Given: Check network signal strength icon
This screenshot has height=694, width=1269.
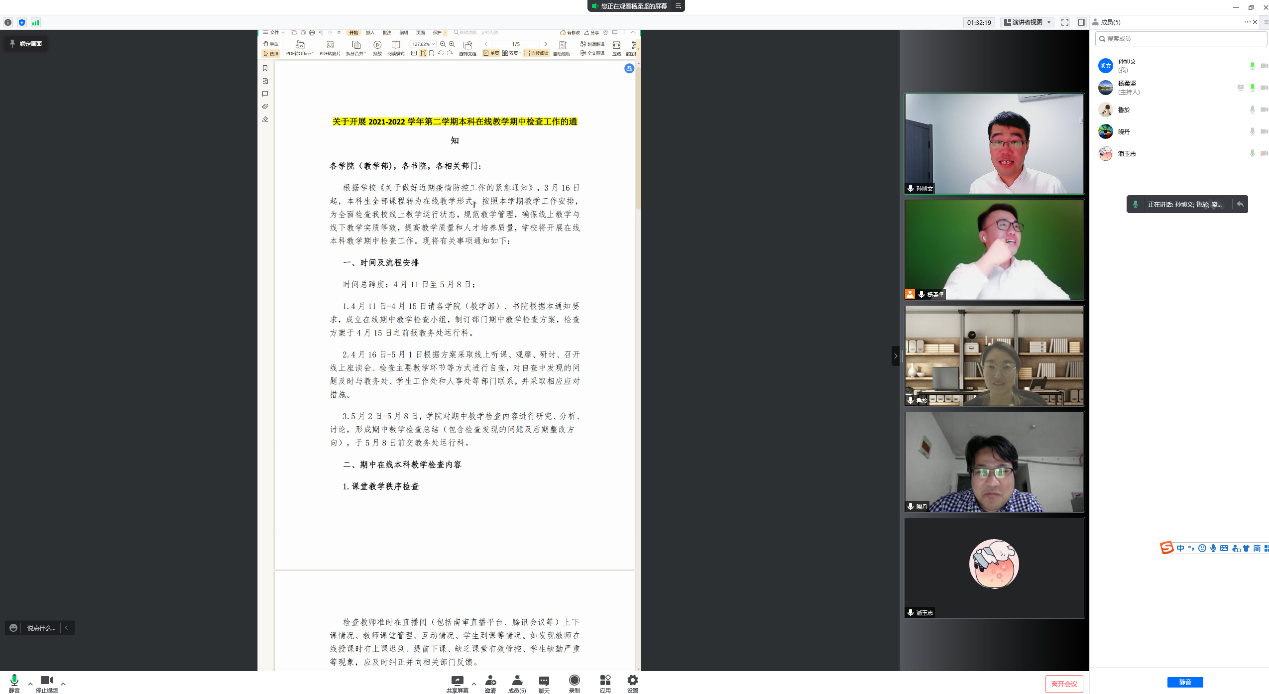Looking at the screenshot, I should click(36, 22).
